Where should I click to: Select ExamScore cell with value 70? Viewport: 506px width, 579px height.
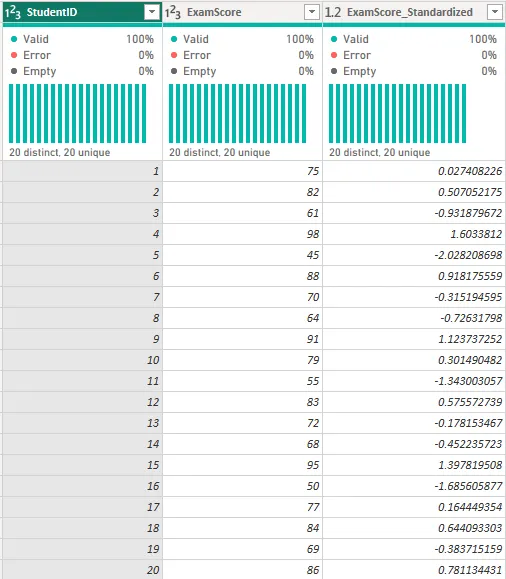coord(242,297)
